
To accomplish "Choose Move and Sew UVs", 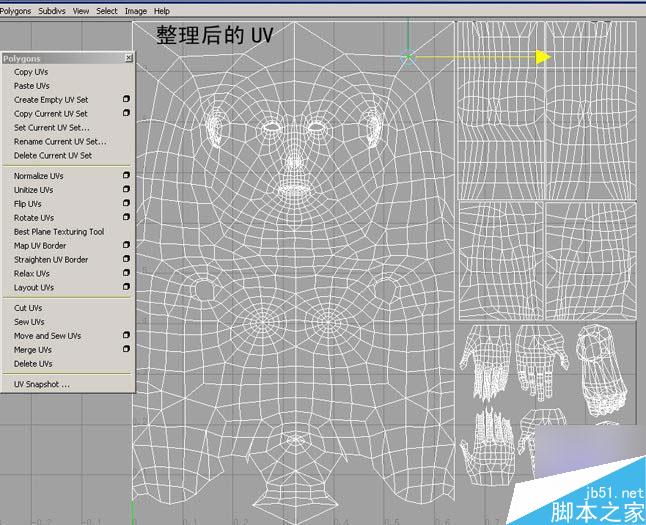I will point(47,336).
